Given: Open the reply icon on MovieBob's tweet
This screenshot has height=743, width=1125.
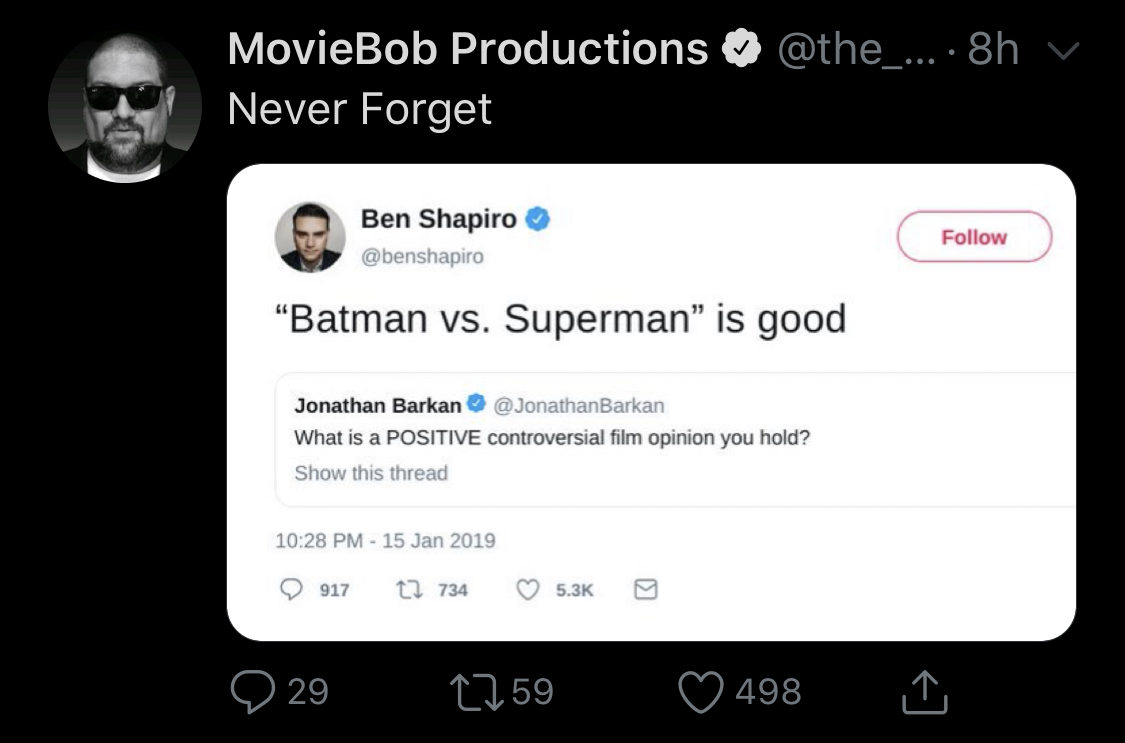Looking at the screenshot, I should click(x=253, y=691).
